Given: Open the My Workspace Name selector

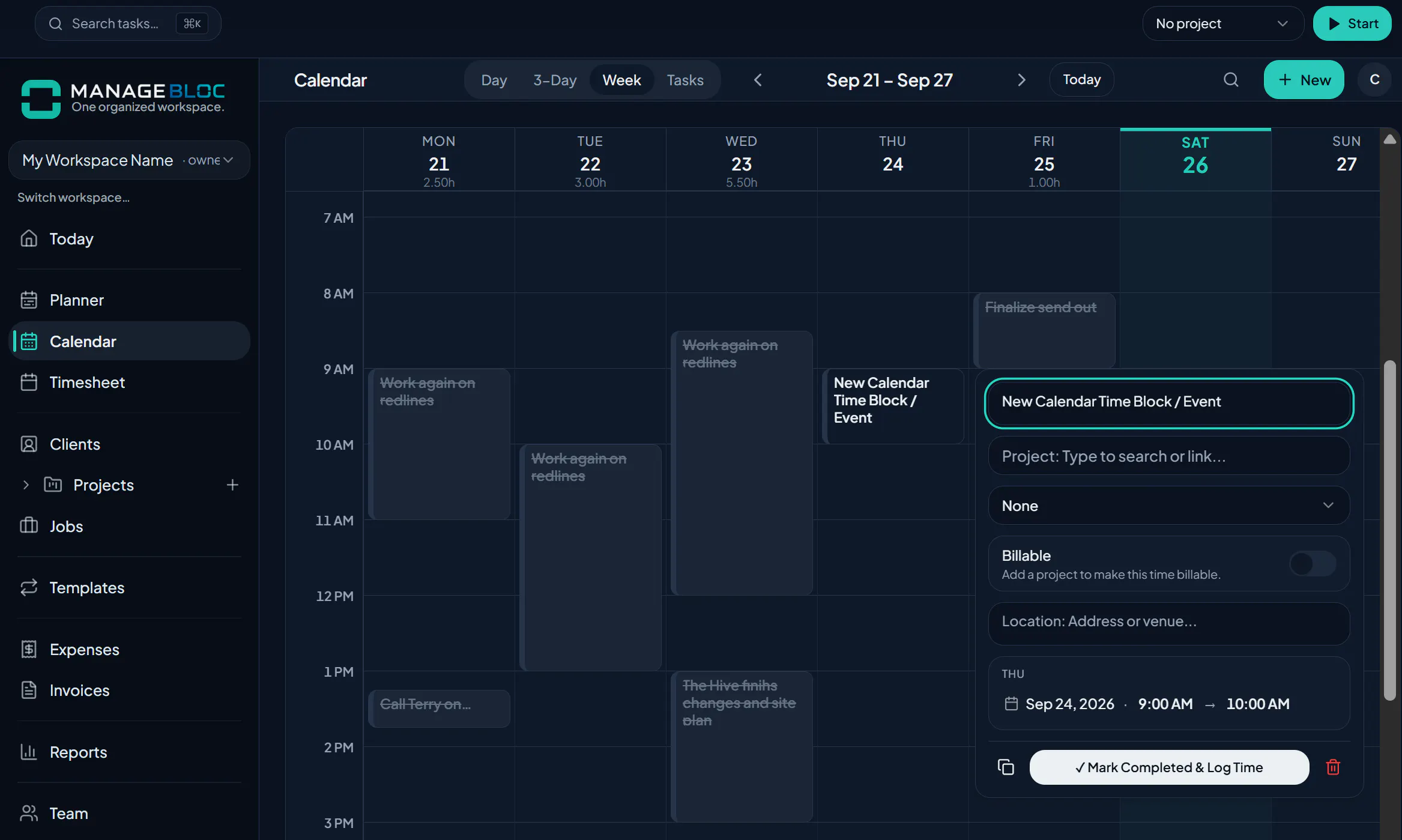Looking at the screenshot, I should pos(129,160).
